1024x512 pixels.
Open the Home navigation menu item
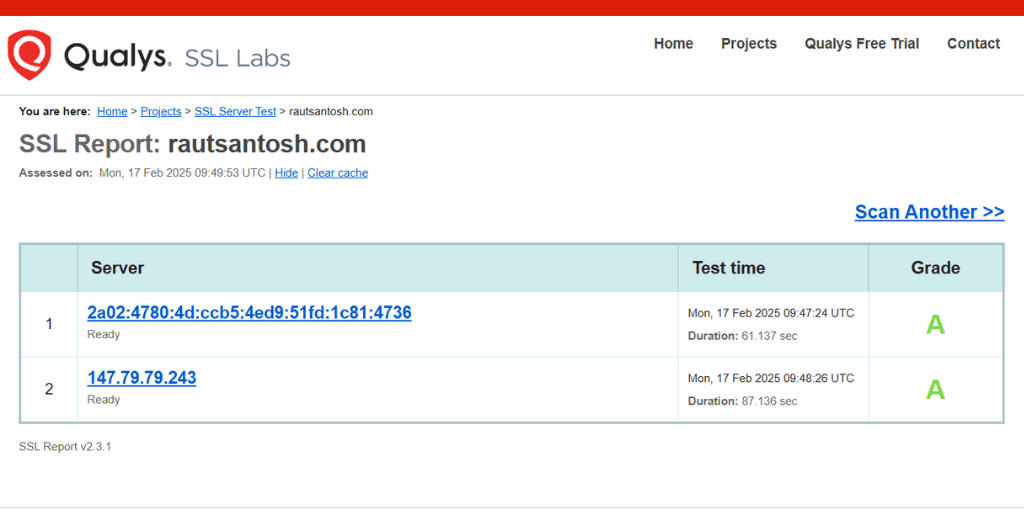(x=673, y=44)
